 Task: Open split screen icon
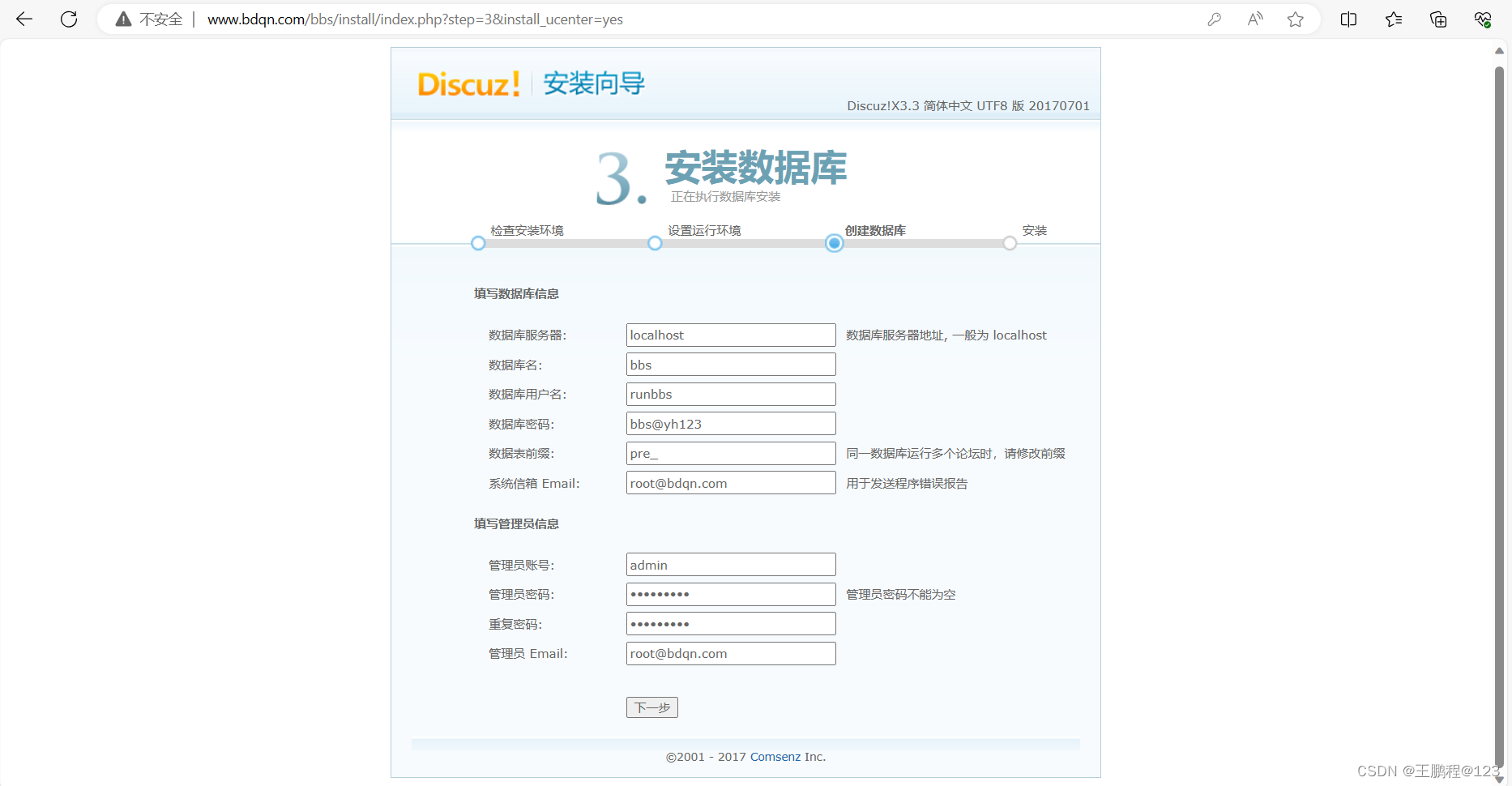coord(1348,19)
